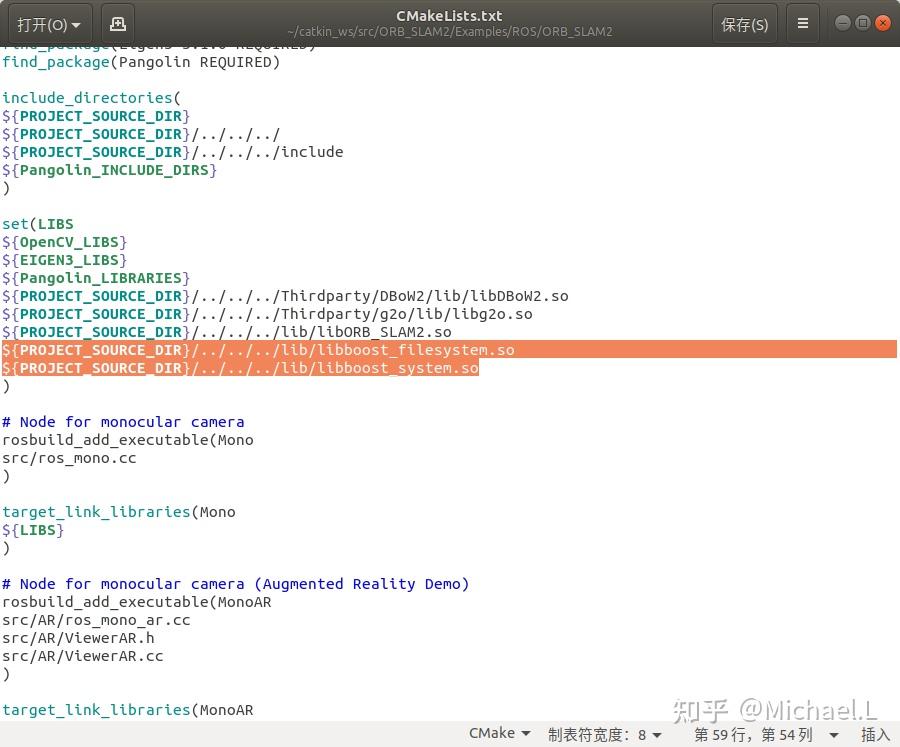Save file with 保存(S) button

(x=744, y=24)
